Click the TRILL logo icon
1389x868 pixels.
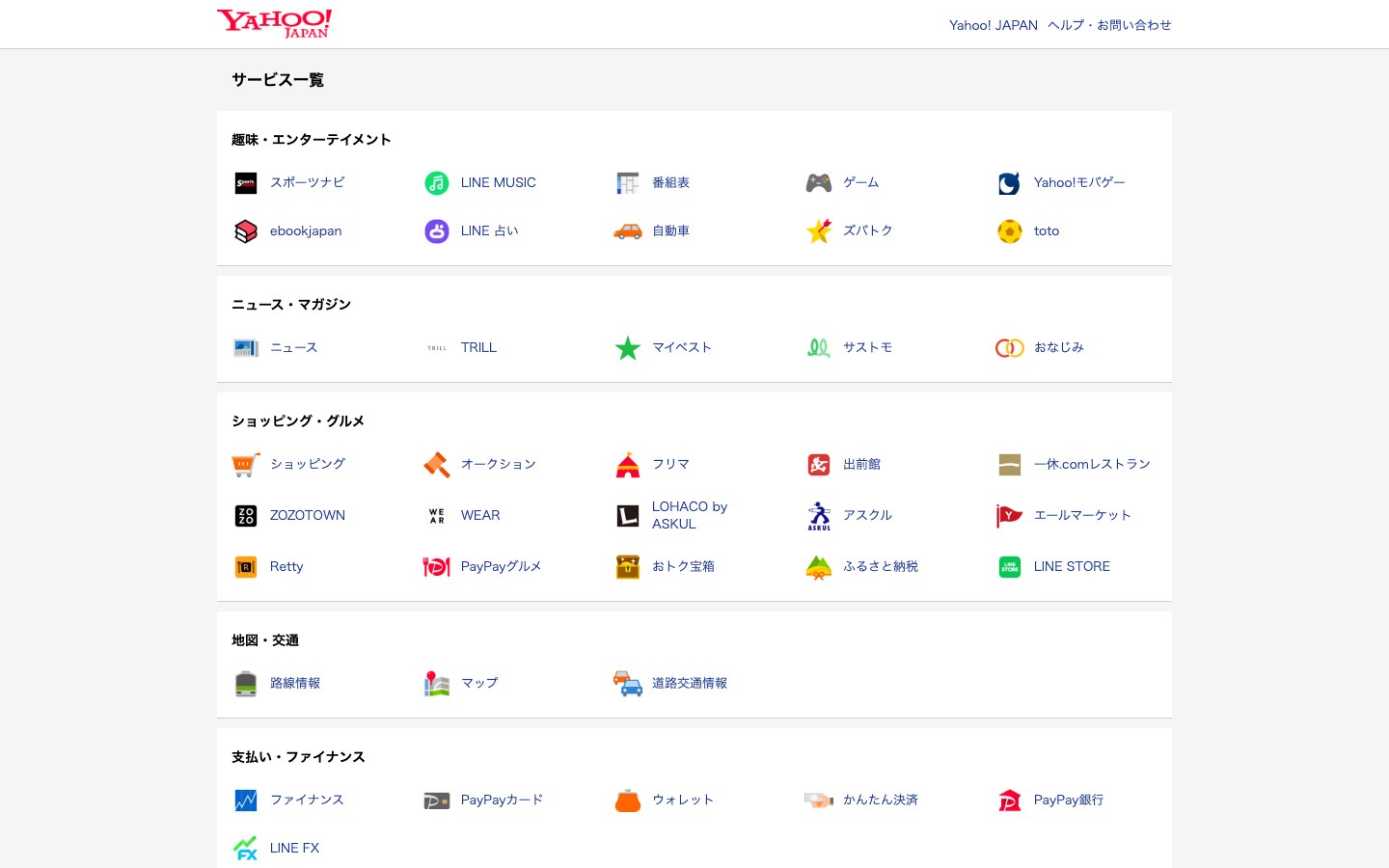click(437, 348)
